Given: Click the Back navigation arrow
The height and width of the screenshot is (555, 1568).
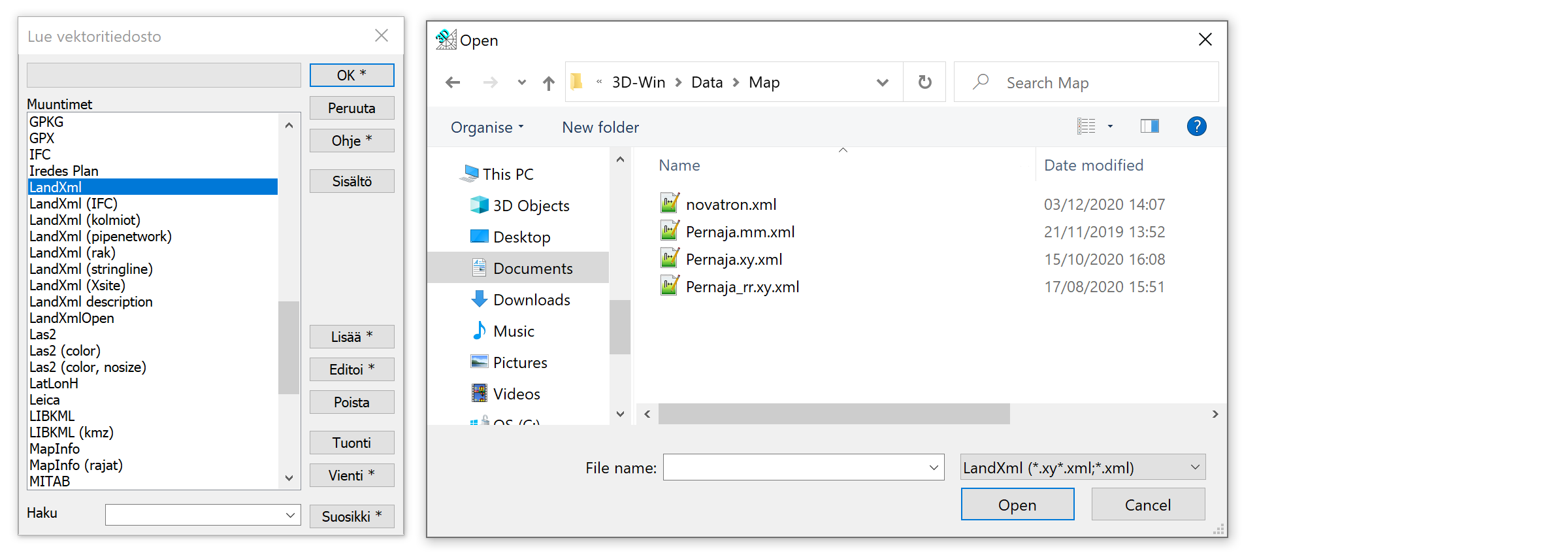Looking at the screenshot, I should pos(453,82).
